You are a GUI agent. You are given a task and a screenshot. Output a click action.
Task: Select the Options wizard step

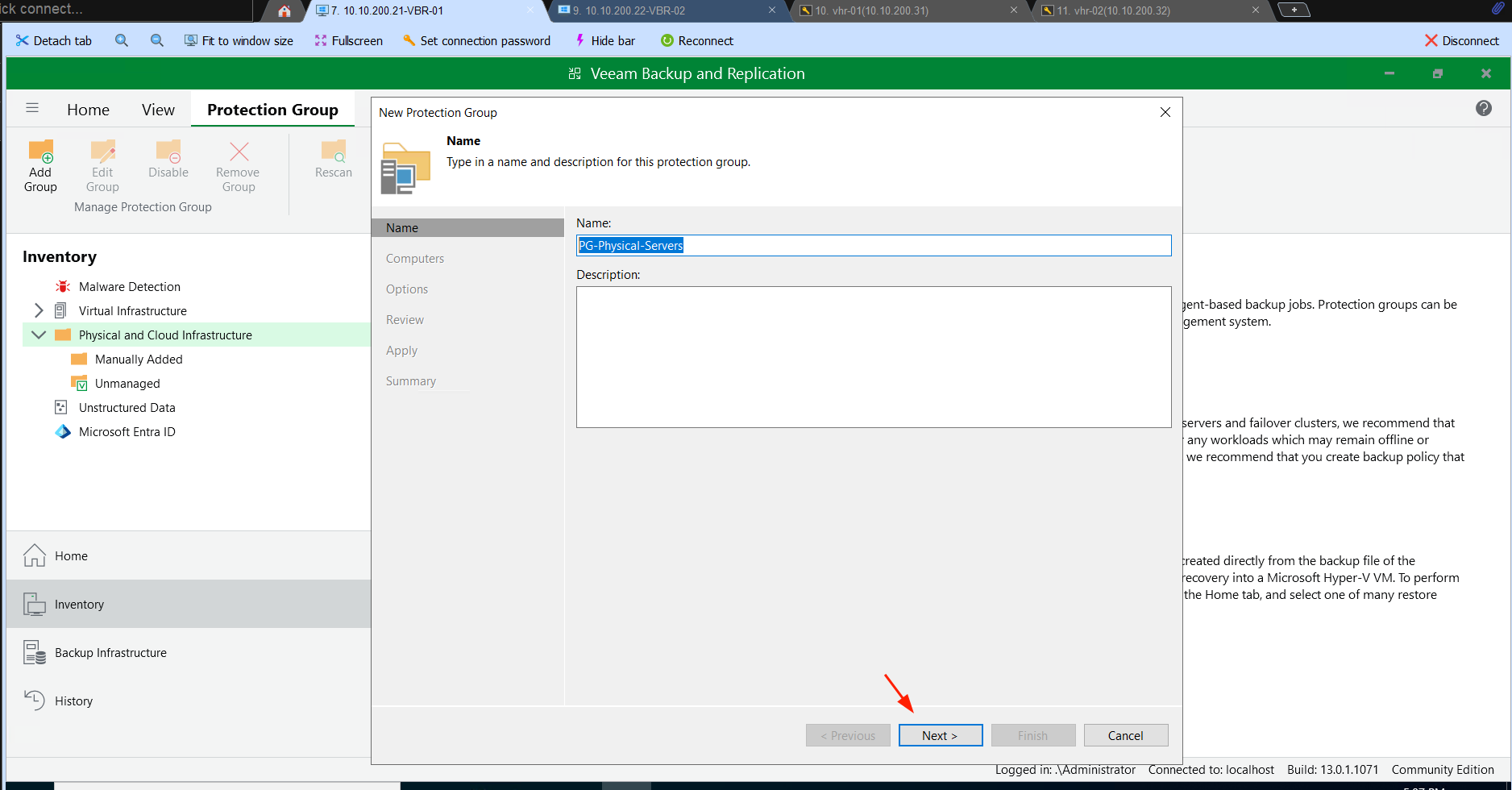pos(407,289)
